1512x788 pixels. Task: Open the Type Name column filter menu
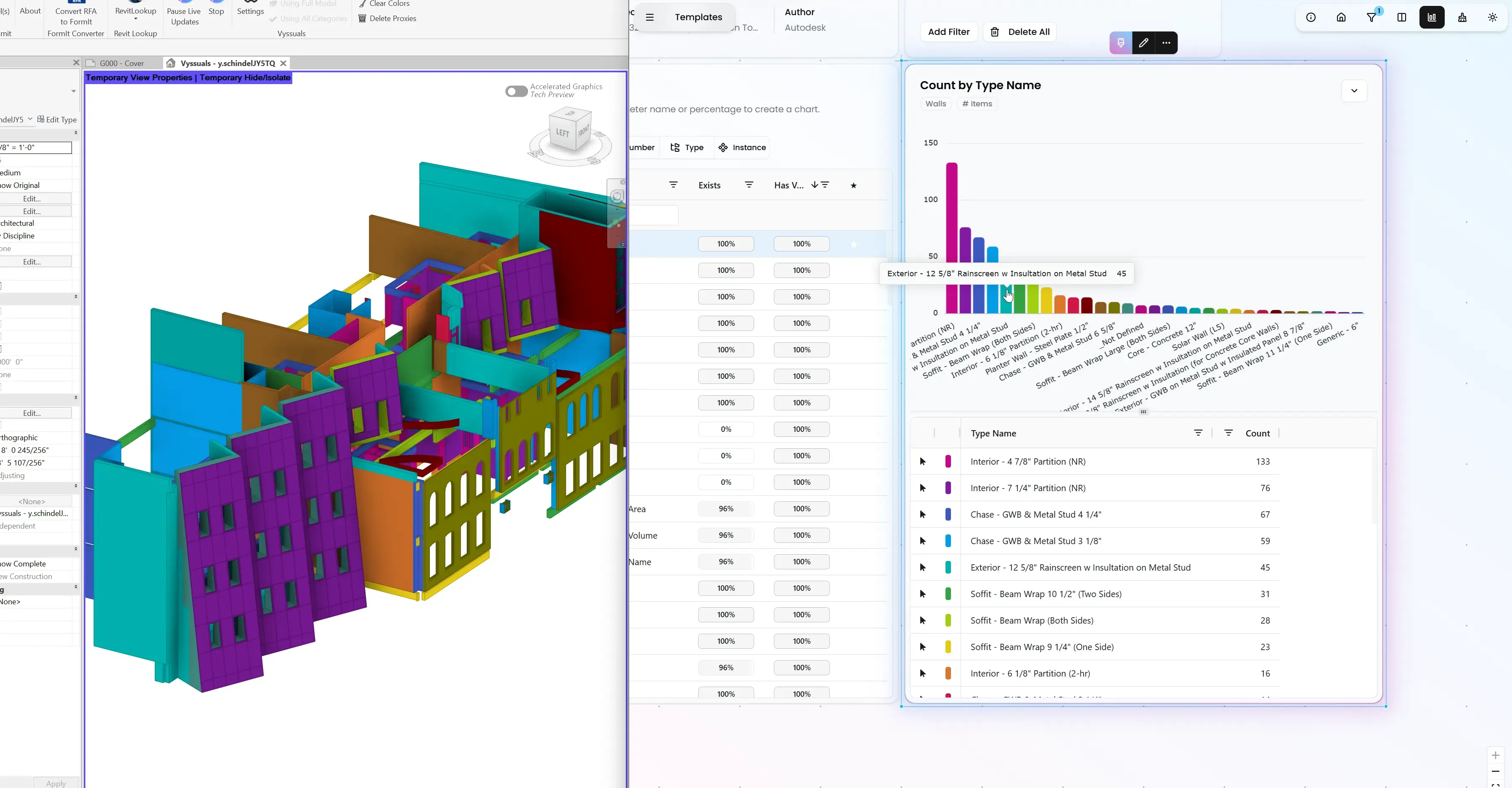click(x=1198, y=433)
